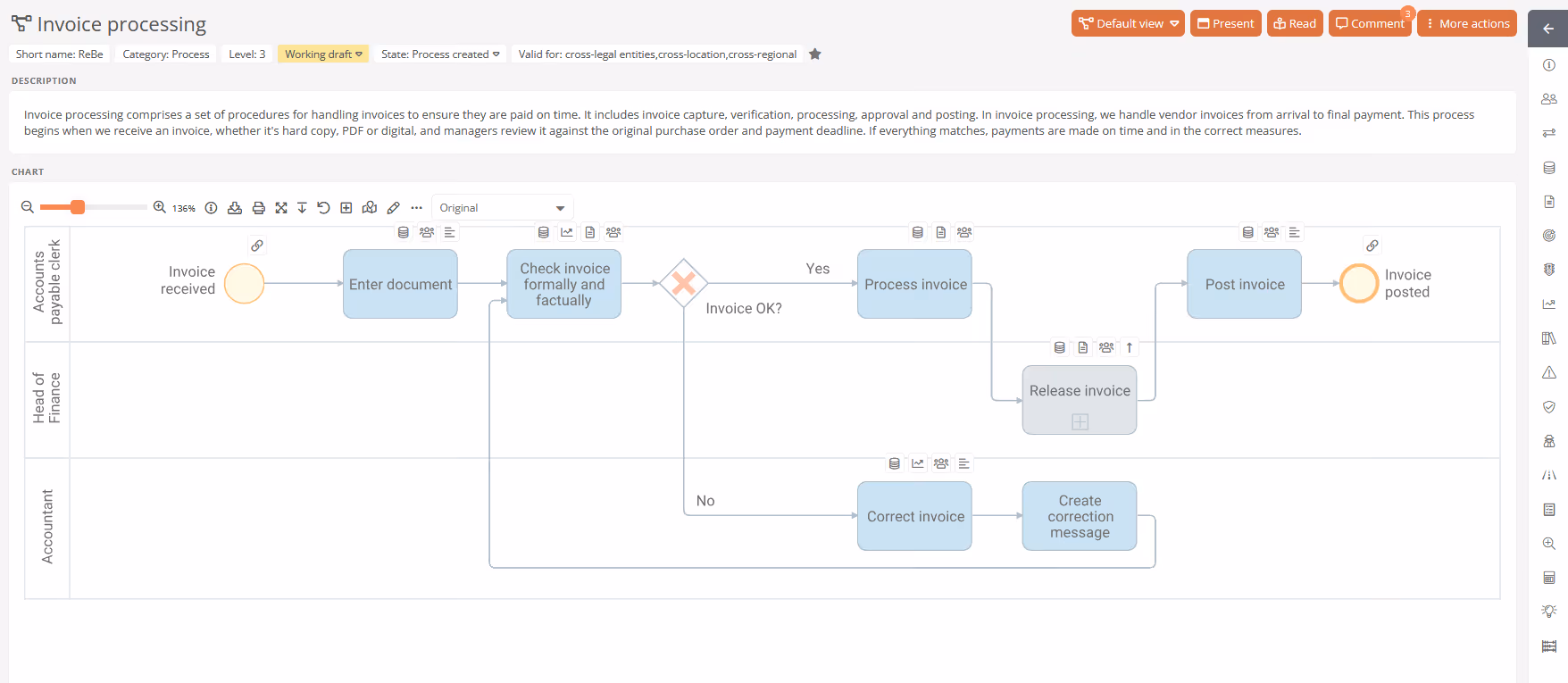Image resolution: width=1568 pixels, height=683 pixels.
Task: Click up-arrow icon above Release invoice
Action: (x=1130, y=347)
